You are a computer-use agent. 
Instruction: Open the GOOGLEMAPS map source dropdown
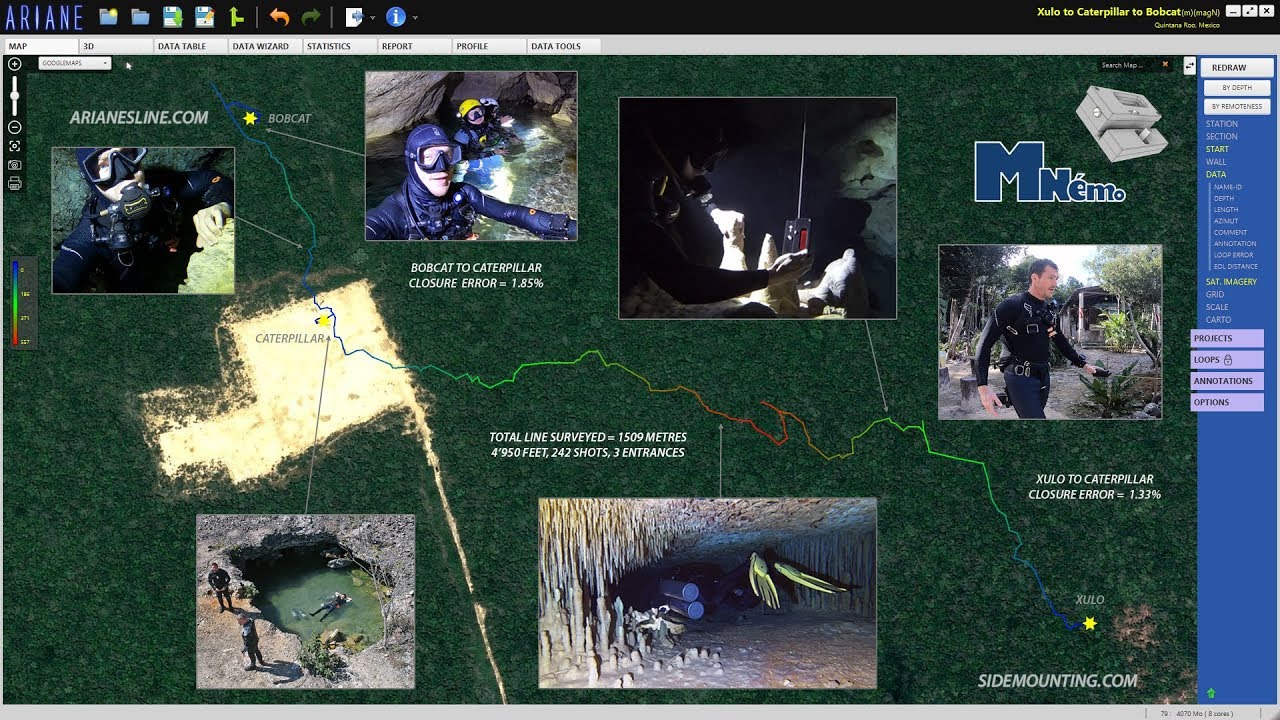pyautogui.click(x=75, y=63)
